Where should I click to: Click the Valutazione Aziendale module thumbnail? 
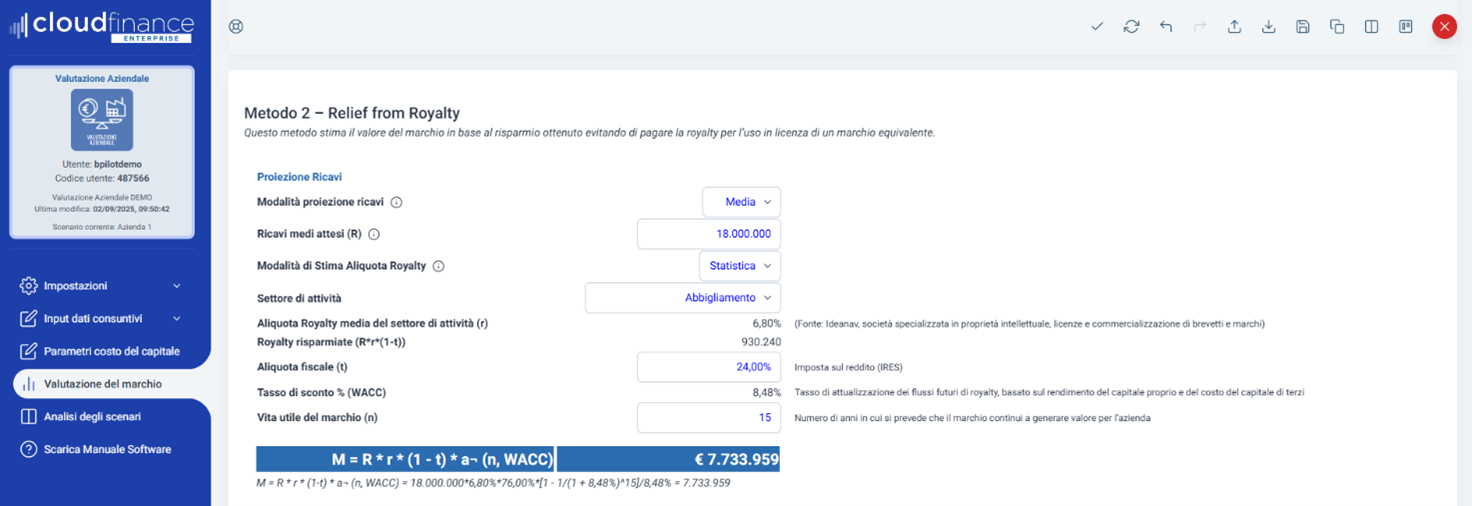[x=102, y=120]
